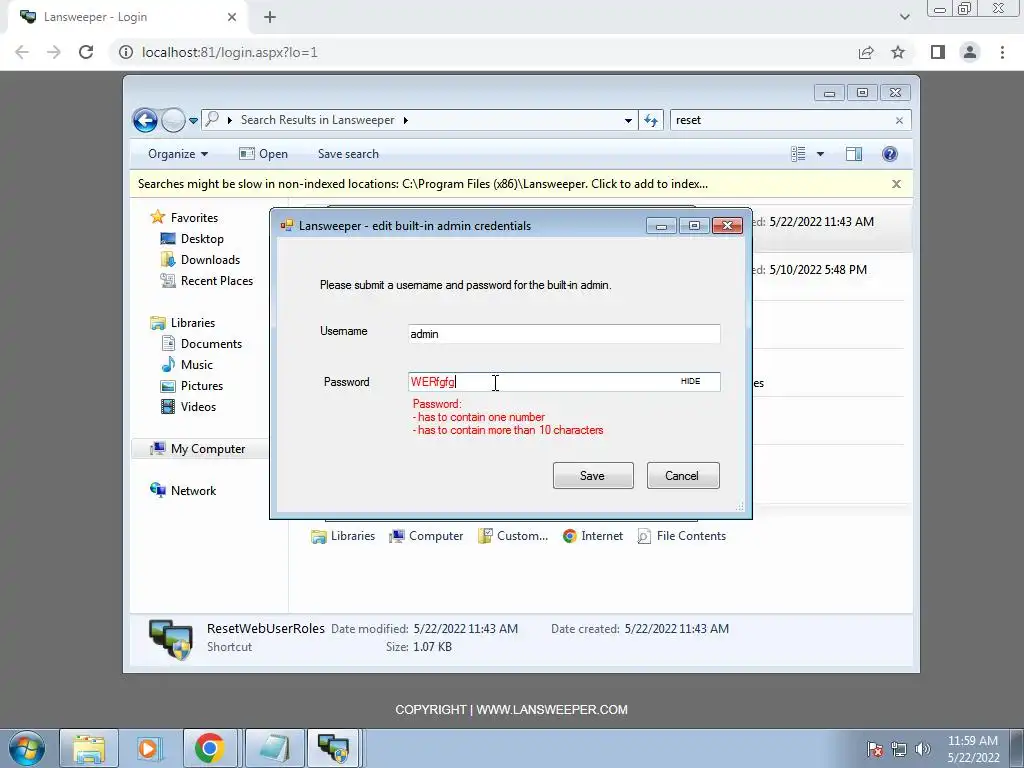This screenshot has height=768, width=1024.
Task: Open a new Chrome tab
Action: pos(270,17)
